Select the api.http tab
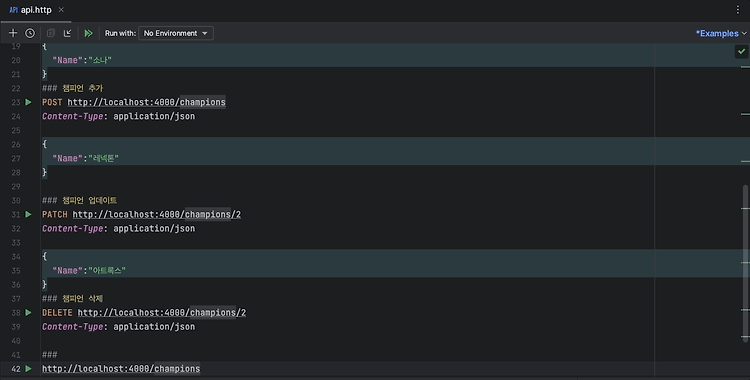Viewport: 750px width, 380px height. click(31, 10)
